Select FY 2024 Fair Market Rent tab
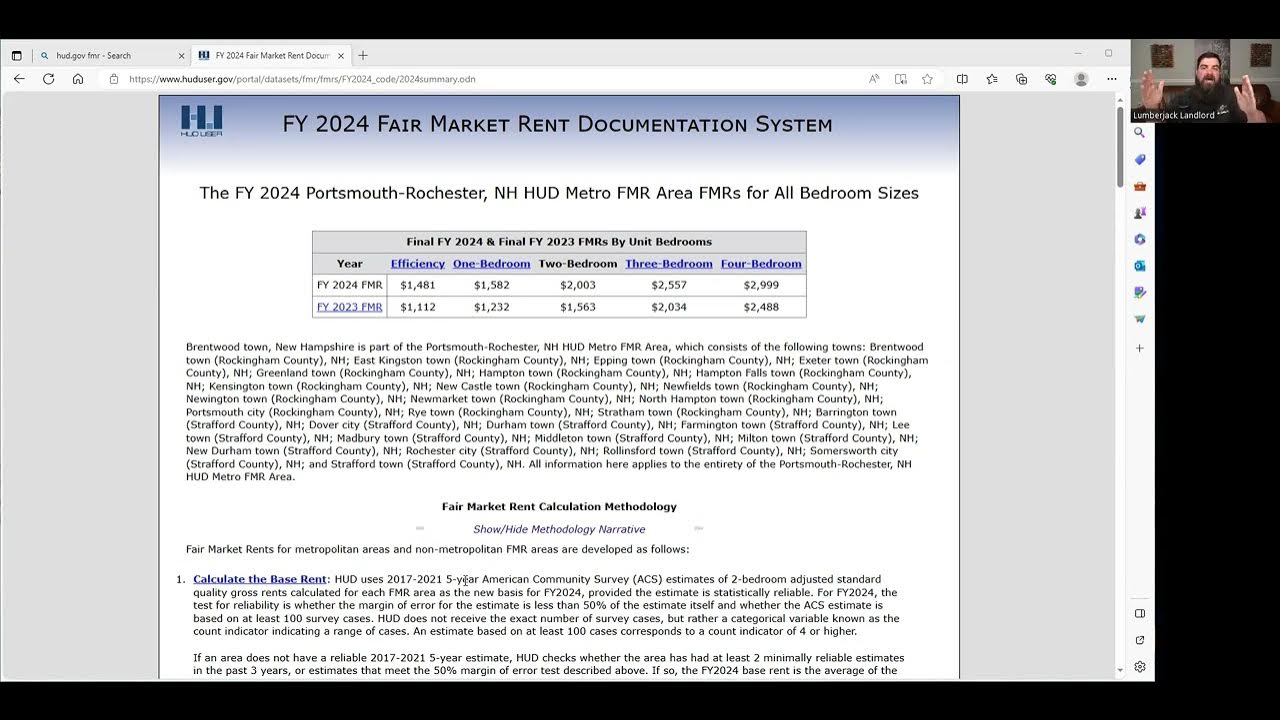This screenshot has height=720, width=1280. tap(270, 56)
